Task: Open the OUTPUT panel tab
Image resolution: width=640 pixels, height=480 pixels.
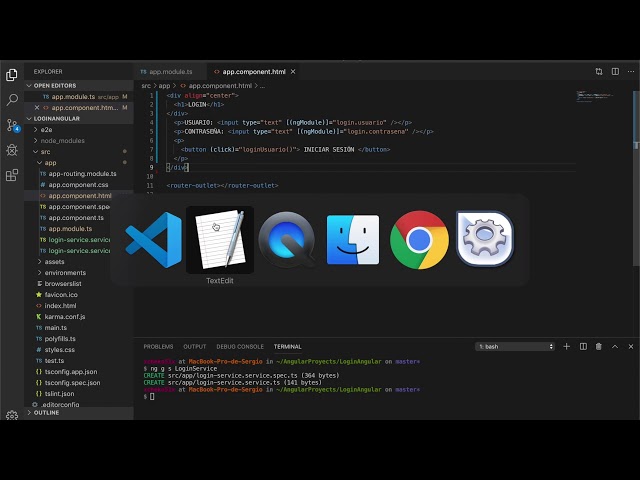Action: point(195,347)
